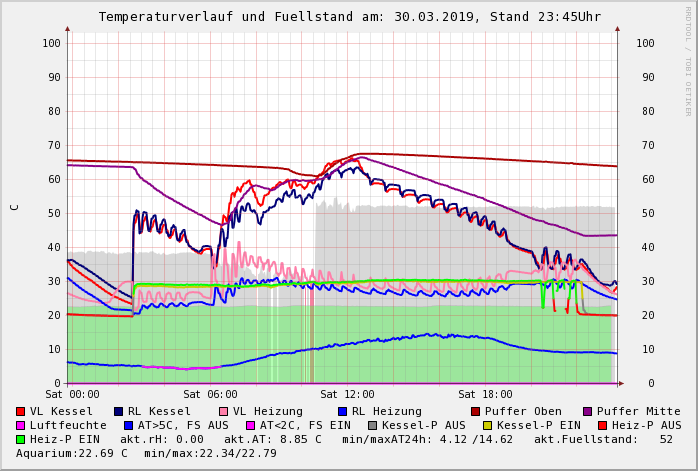Click the Aquarium temperature readout text

pyautogui.click(x=72, y=453)
